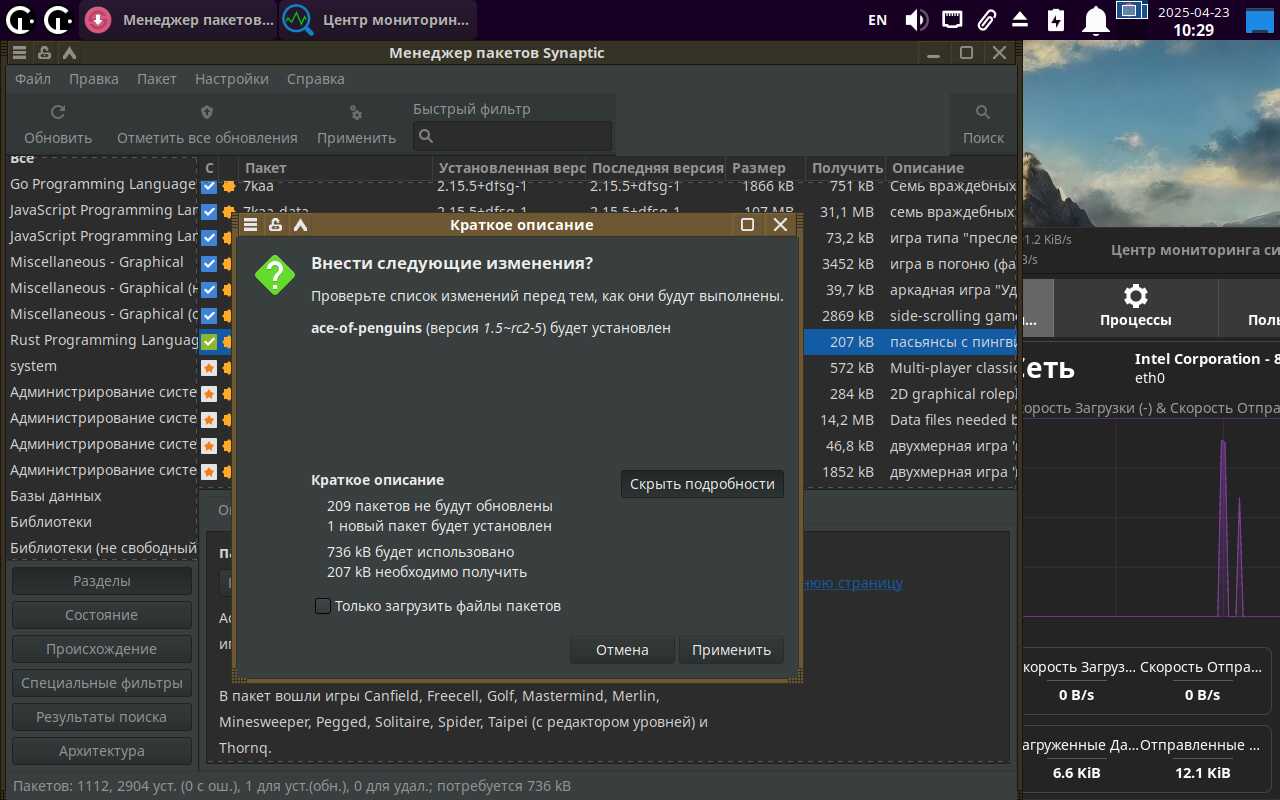Click the battery power tray icon
Image resolution: width=1280 pixels, height=800 pixels.
(x=1056, y=19)
